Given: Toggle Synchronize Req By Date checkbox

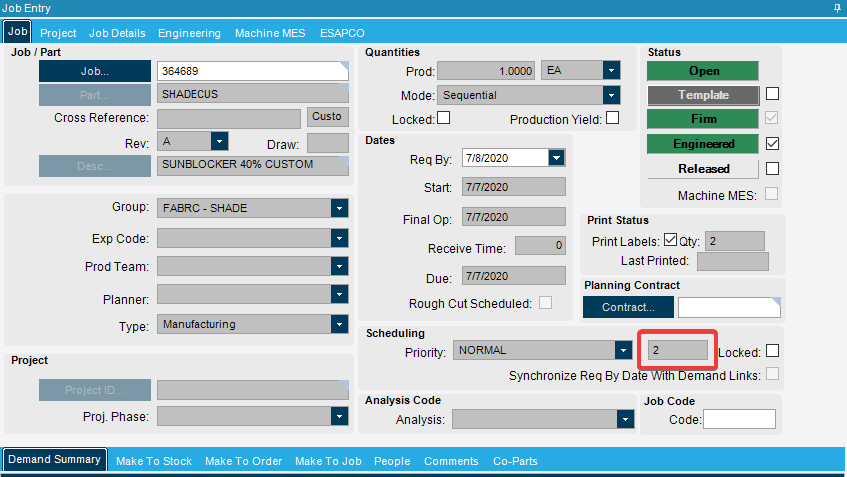Looking at the screenshot, I should pyautogui.click(x=772, y=374).
